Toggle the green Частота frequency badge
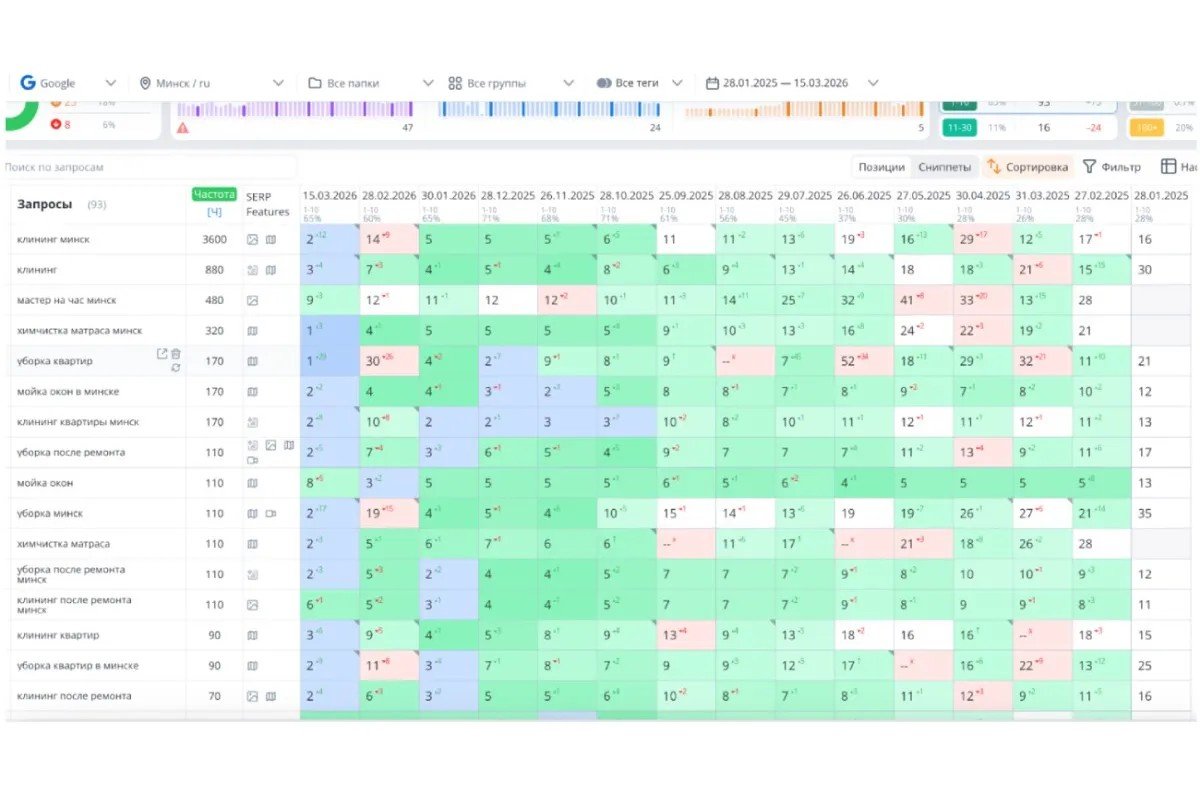This screenshot has width=1200, height=800. tap(214, 194)
